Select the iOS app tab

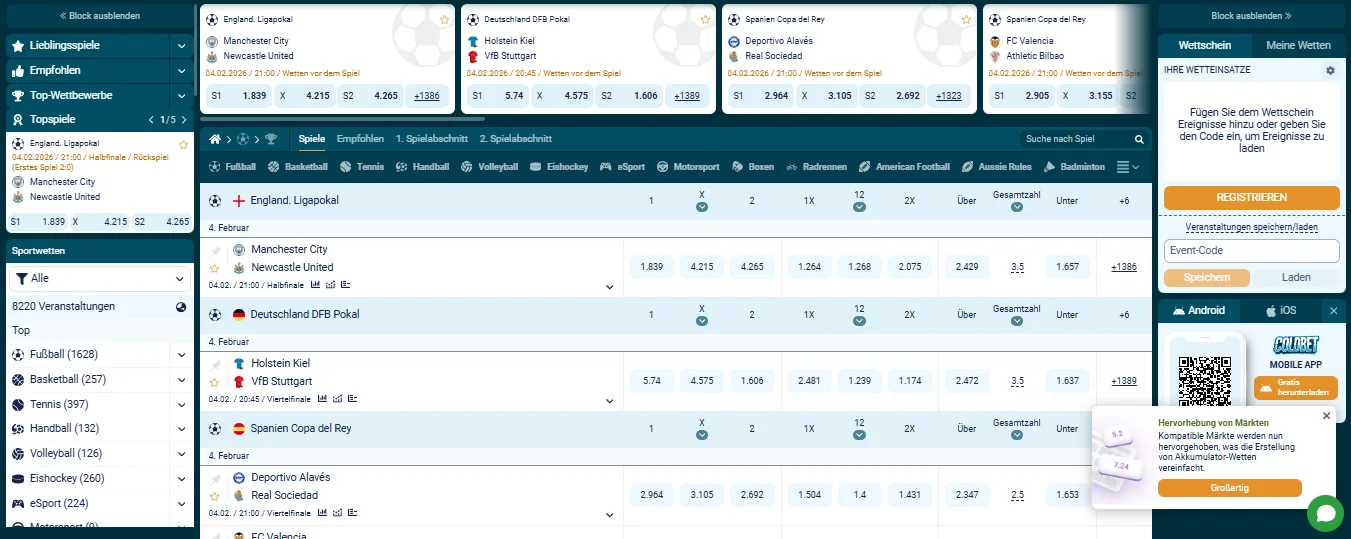tap(1281, 311)
